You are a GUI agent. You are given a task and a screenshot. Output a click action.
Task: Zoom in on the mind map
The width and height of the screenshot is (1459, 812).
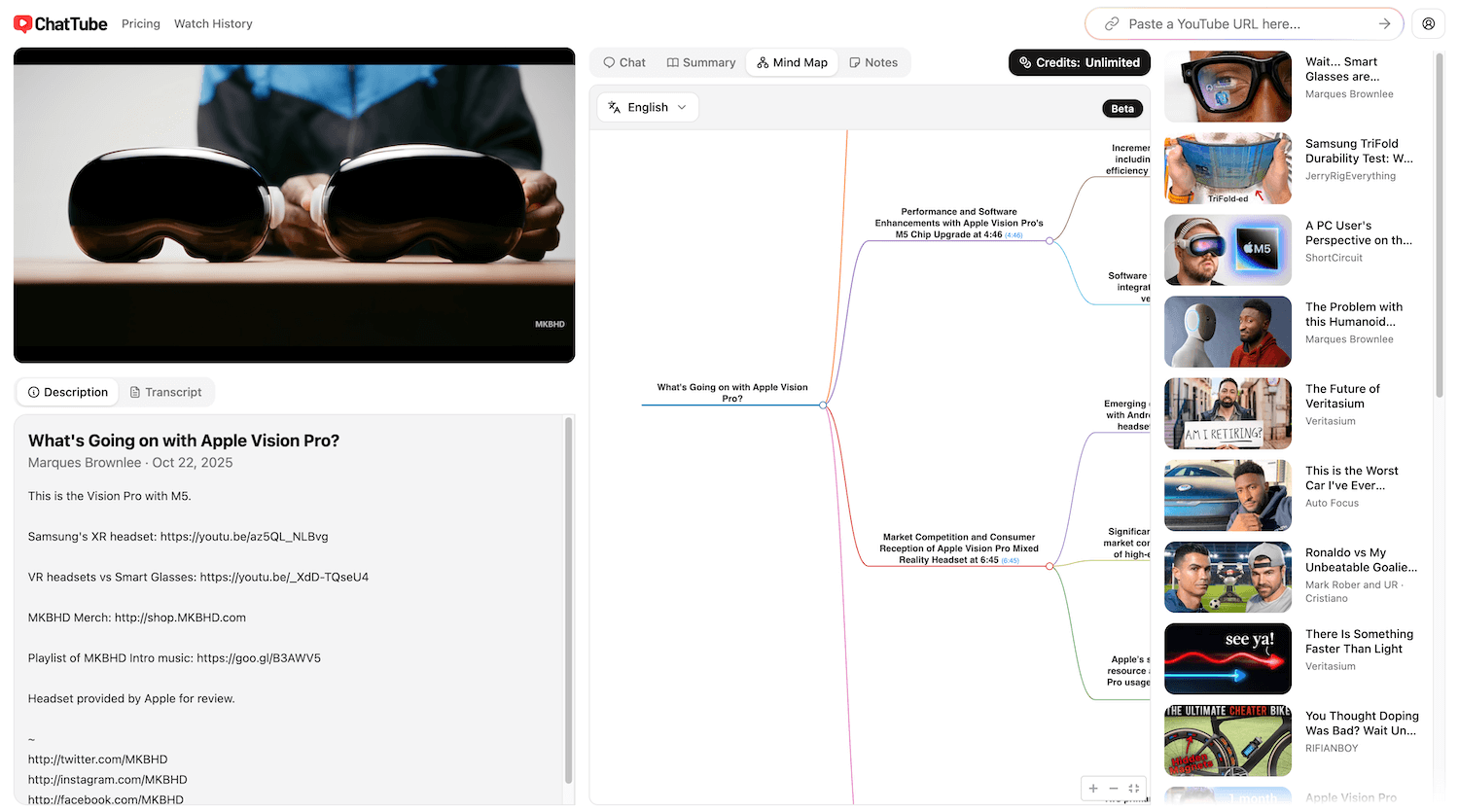[1093, 788]
